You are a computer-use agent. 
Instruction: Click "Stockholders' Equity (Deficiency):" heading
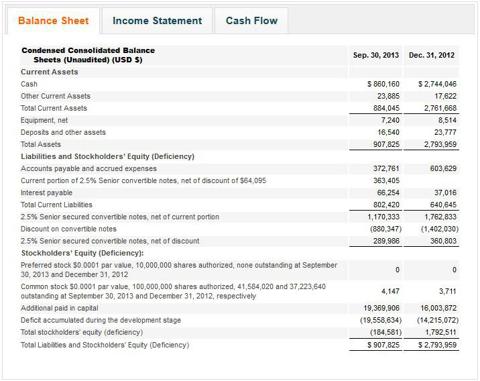(82, 253)
